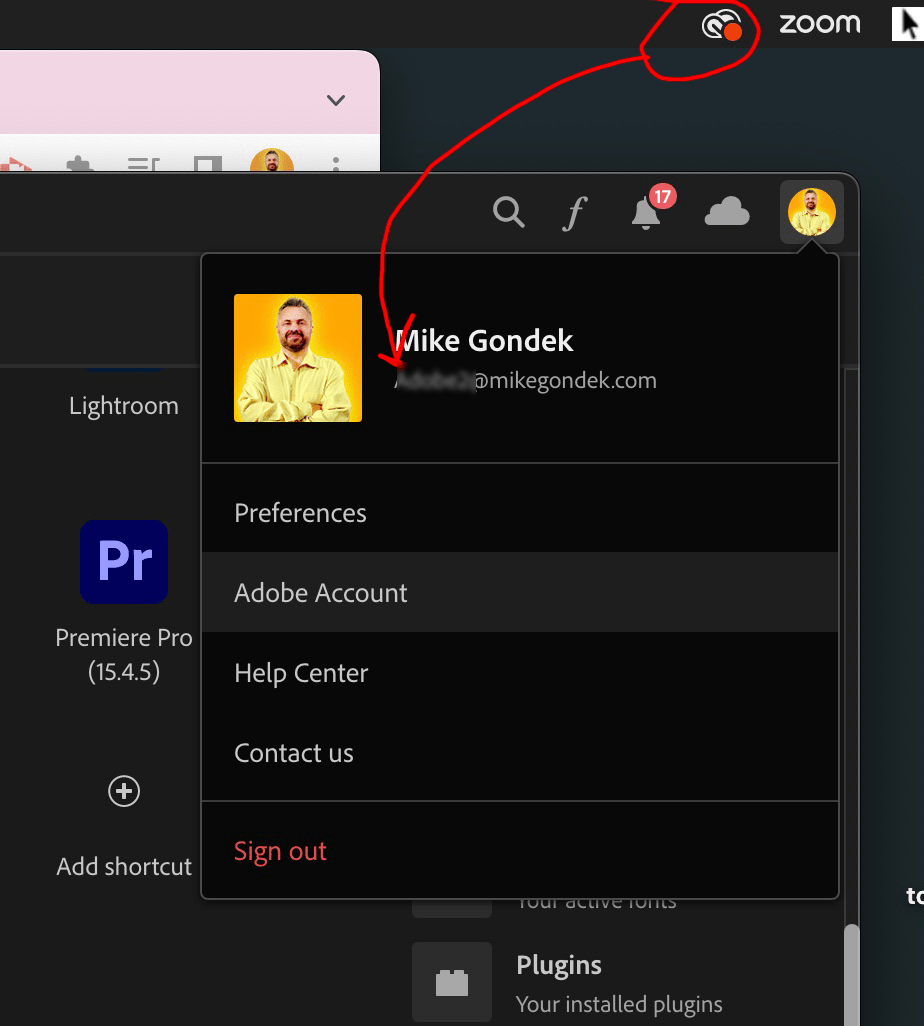Open Preferences from the account menu

(x=300, y=512)
